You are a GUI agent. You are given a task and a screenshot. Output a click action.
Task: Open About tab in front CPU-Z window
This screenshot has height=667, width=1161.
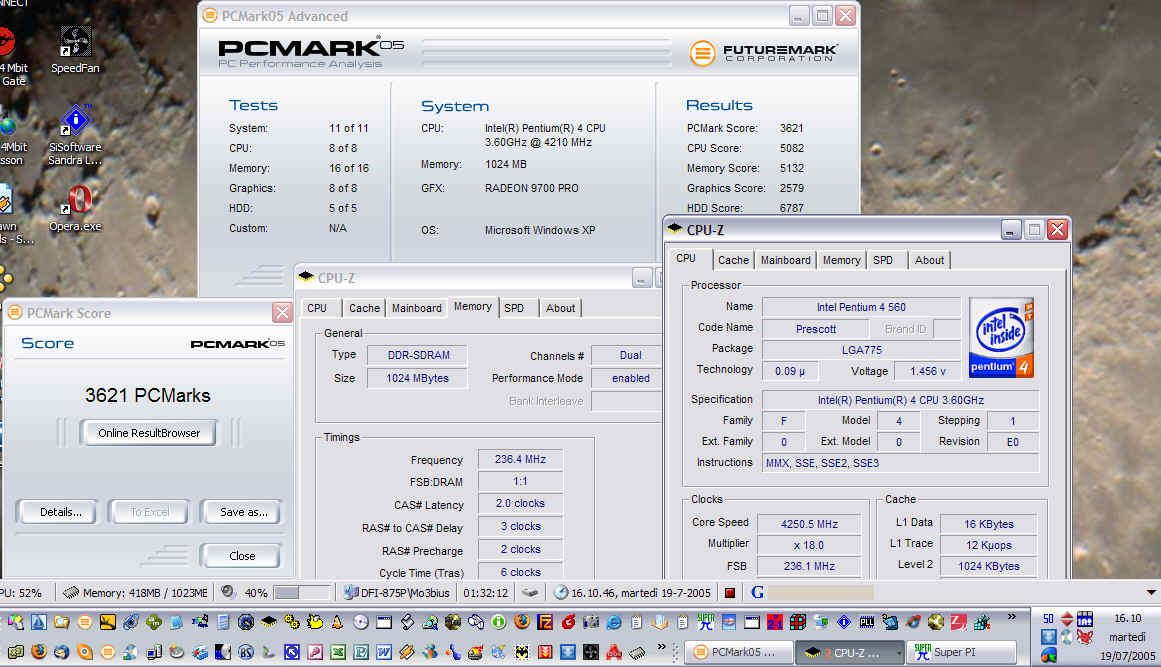click(x=929, y=260)
